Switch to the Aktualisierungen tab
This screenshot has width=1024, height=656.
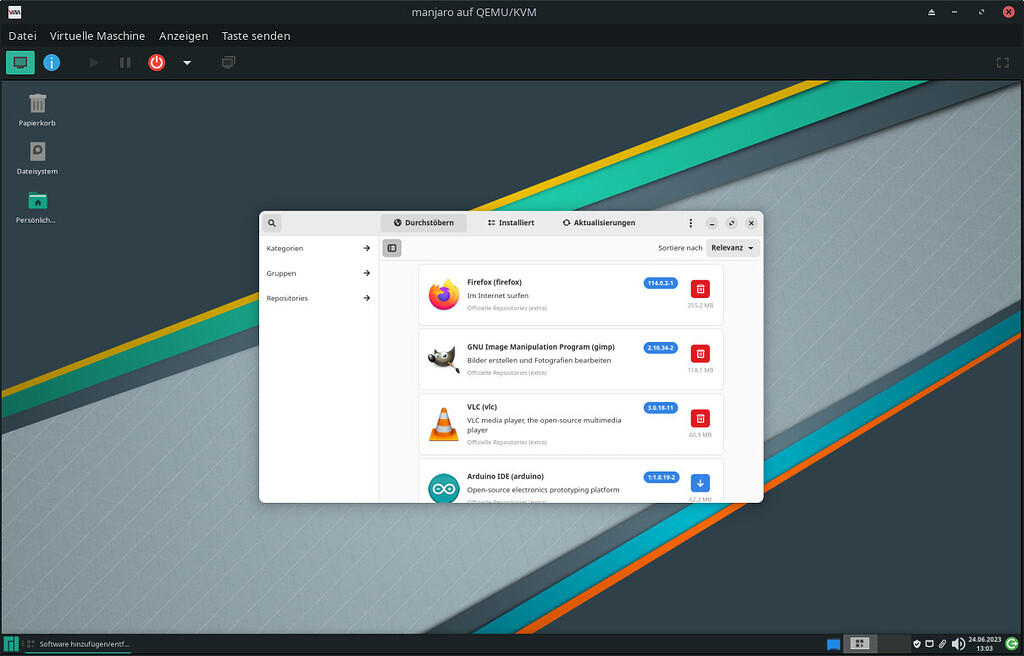tap(599, 222)
